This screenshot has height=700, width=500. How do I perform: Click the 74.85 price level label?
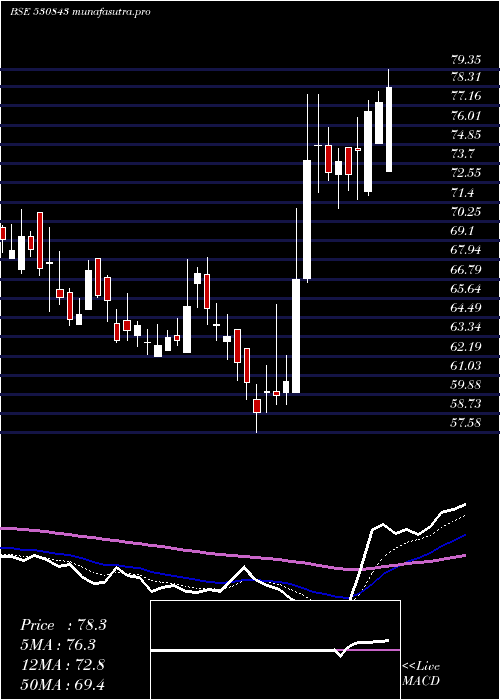pyautogui.click(x=465, y=135)
